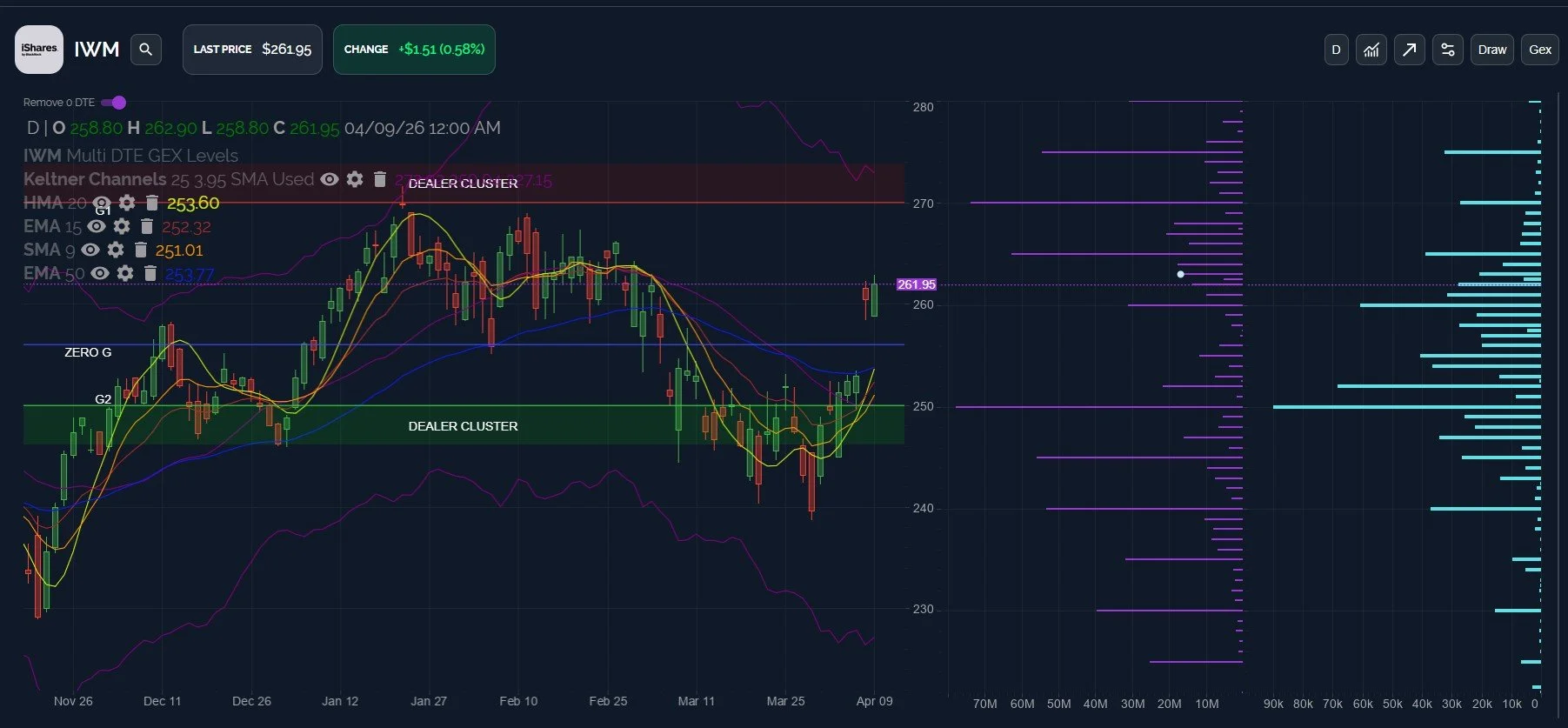Toggle the Remove 0 DTE switch
This screenshot has height=728, width=1568.
[114, 103]
